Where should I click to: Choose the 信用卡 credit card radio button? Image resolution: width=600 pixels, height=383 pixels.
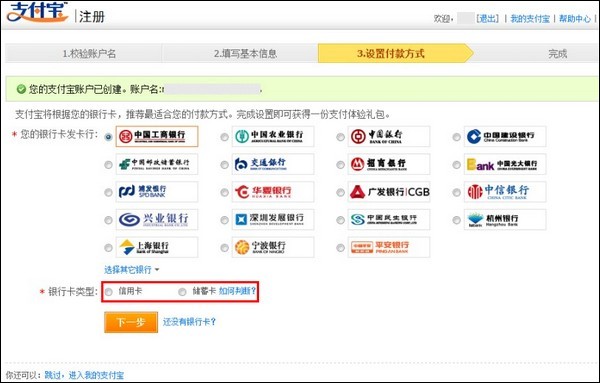109,292
